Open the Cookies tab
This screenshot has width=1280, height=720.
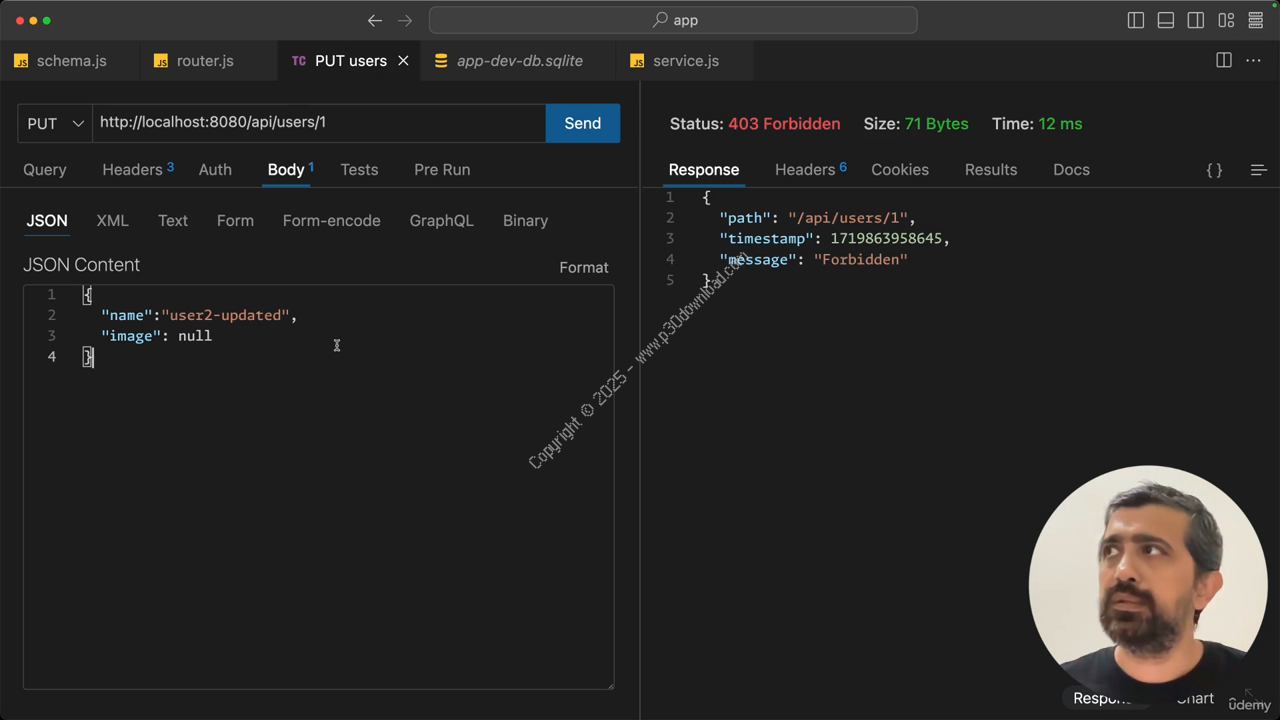[900, 170]
